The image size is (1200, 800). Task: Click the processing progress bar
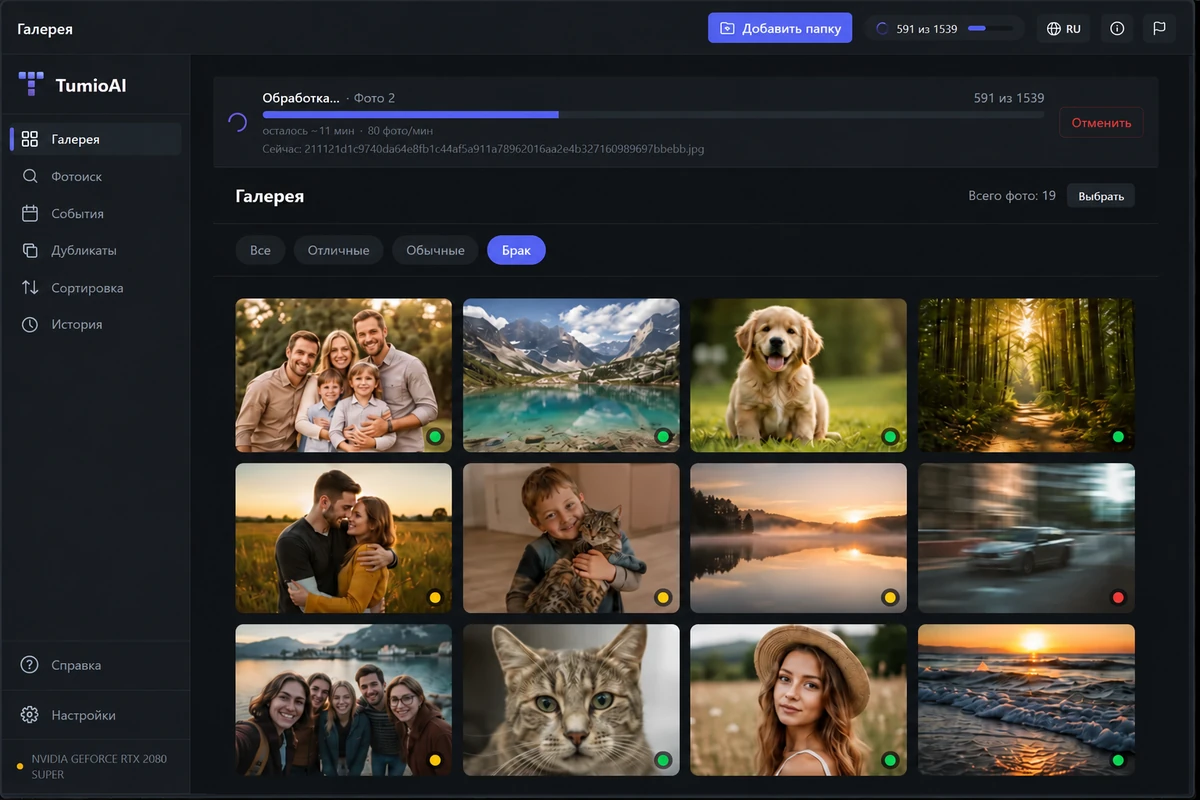(653, 114)
